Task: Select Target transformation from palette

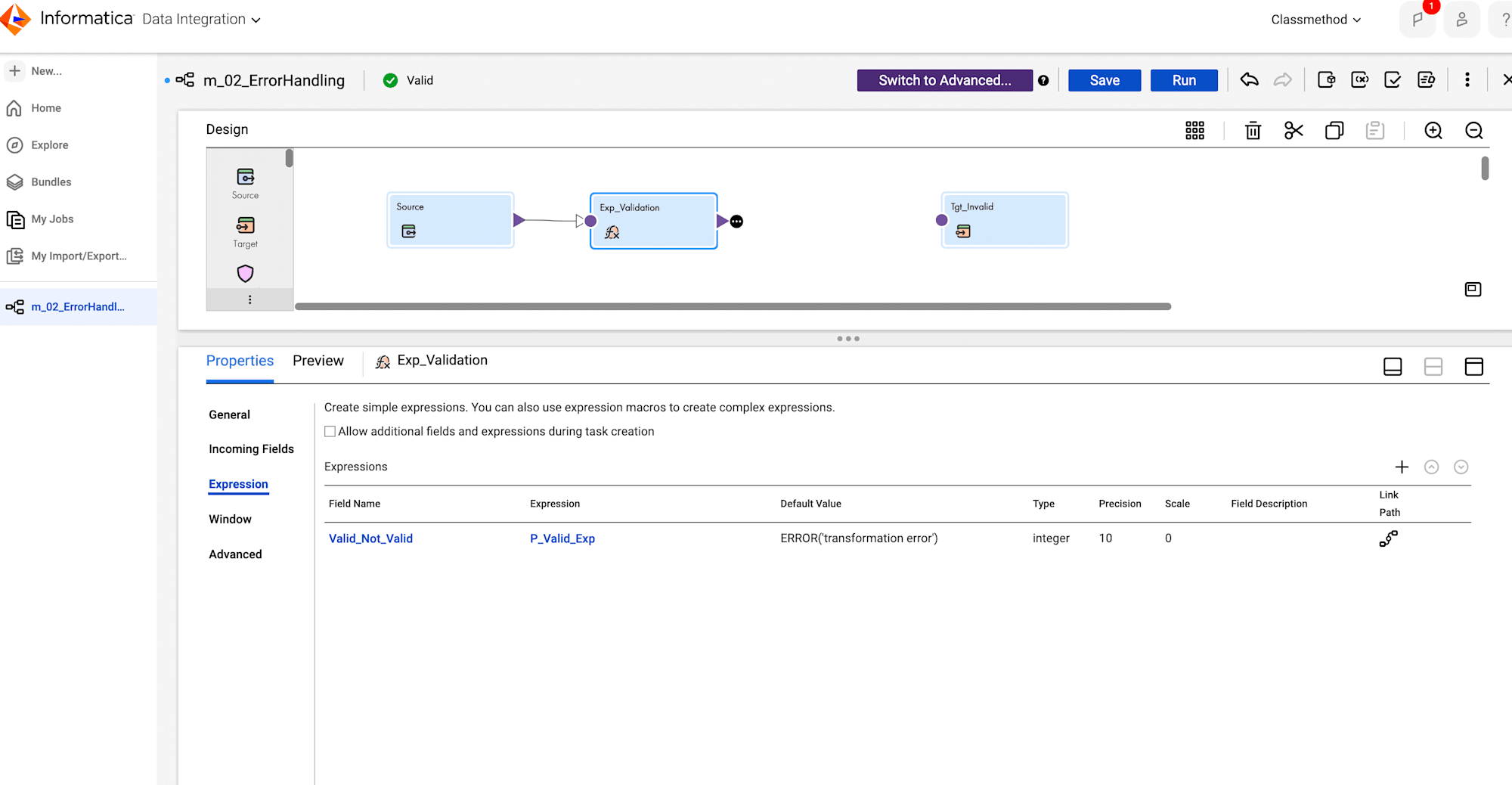Action: (246, 231)
